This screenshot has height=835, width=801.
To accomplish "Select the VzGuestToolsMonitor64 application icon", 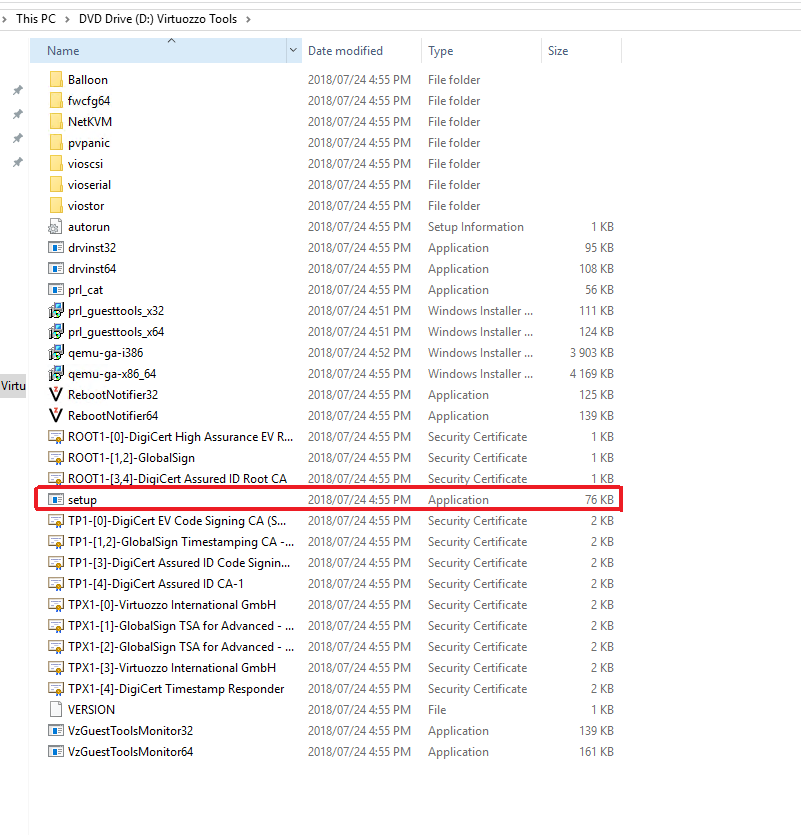I will tap(56, 751).
